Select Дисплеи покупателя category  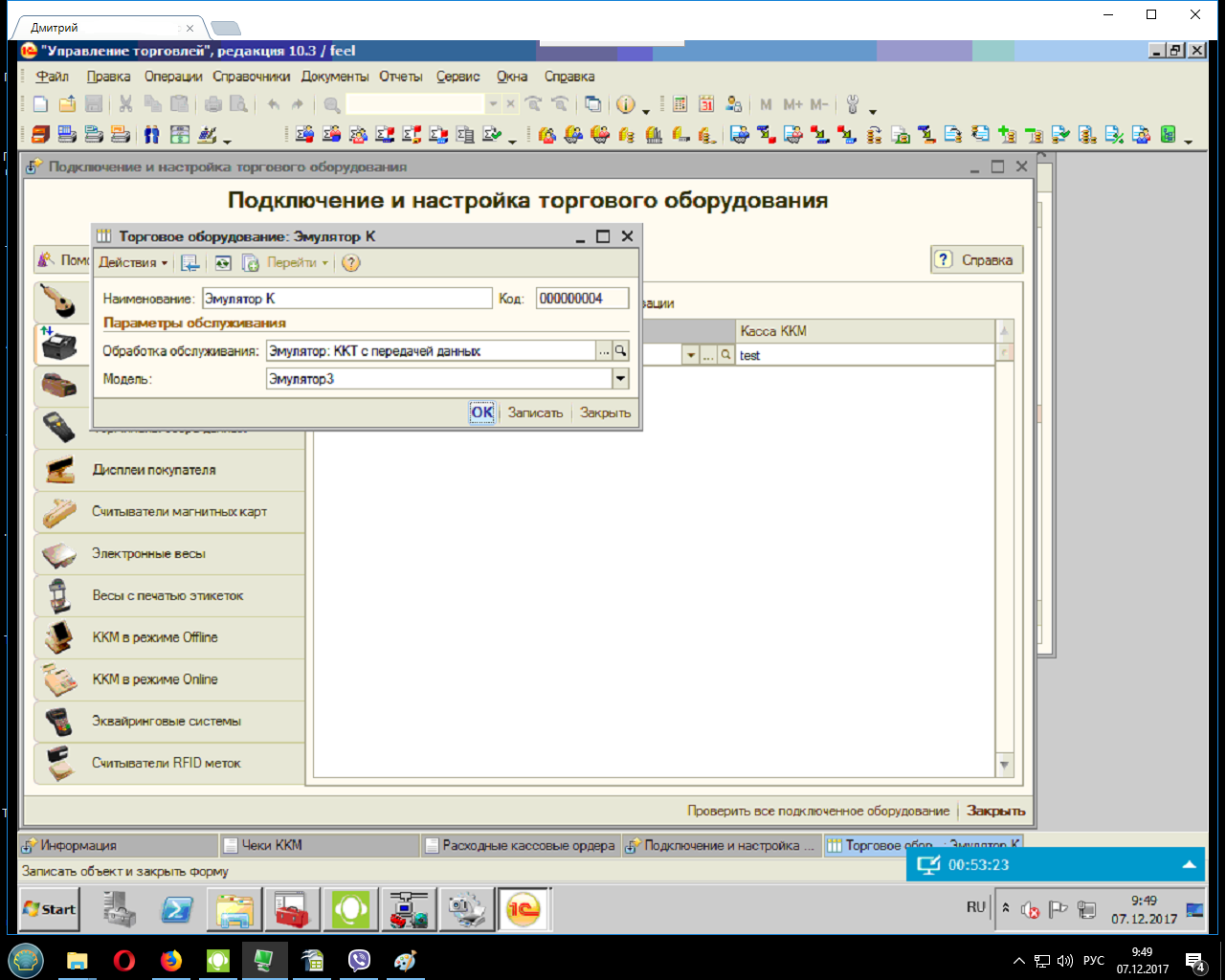[x=169, y=470]
